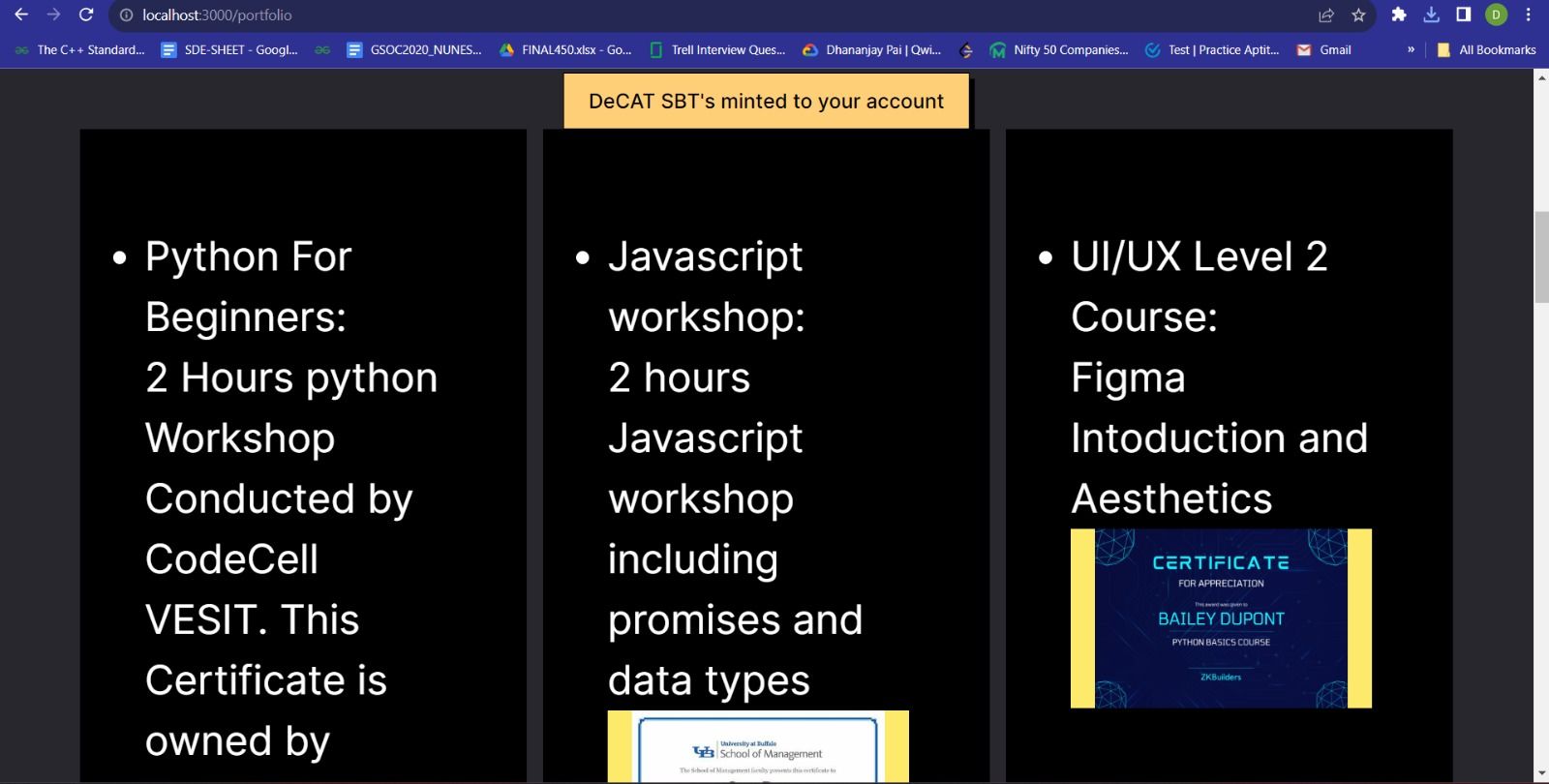Click the Python For Beginners card title

click(248, 286)
